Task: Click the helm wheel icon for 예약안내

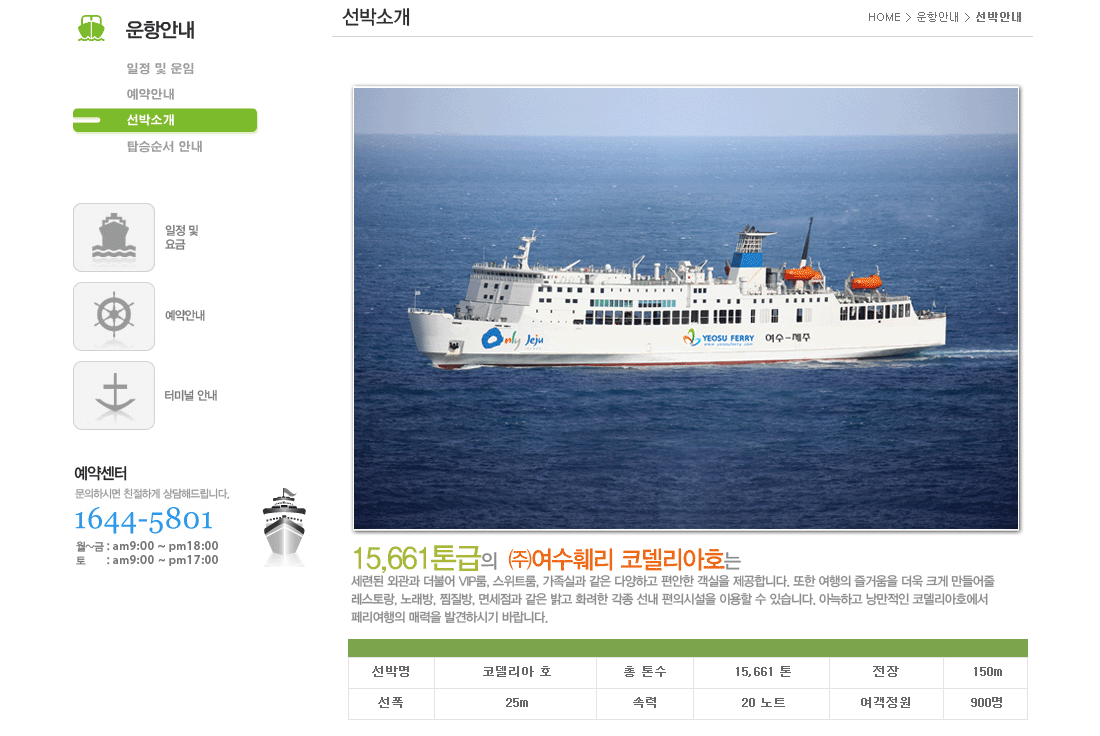Action: [x=114, y=316]
